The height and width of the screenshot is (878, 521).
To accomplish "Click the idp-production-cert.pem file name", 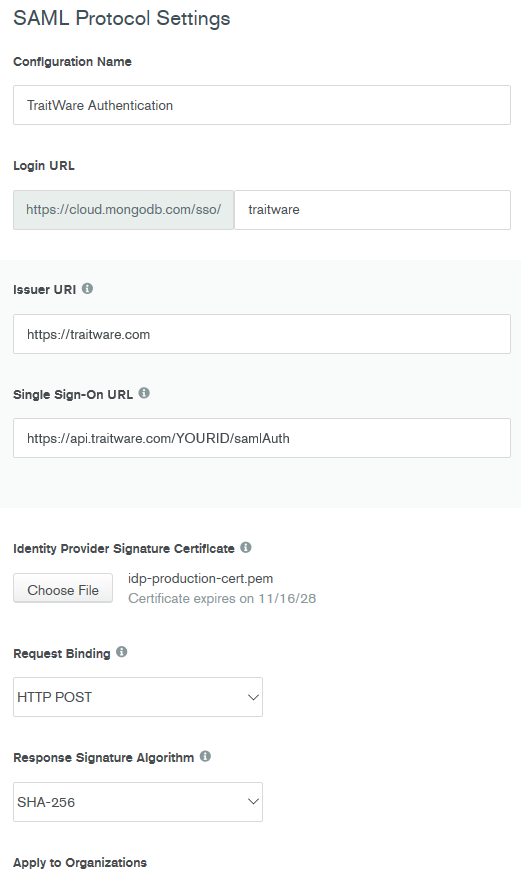I will pyautogui.click(x=201, y=578).
